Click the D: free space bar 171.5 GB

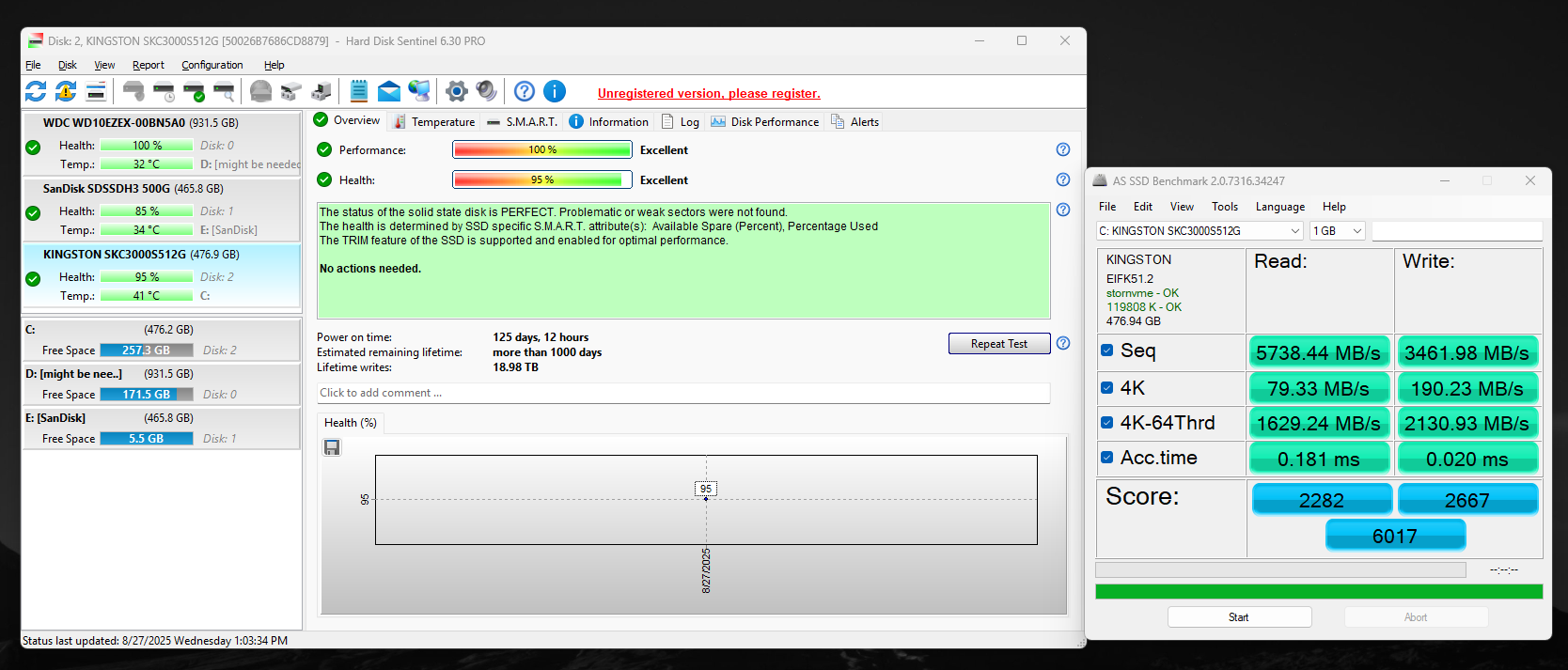point(146,395)
